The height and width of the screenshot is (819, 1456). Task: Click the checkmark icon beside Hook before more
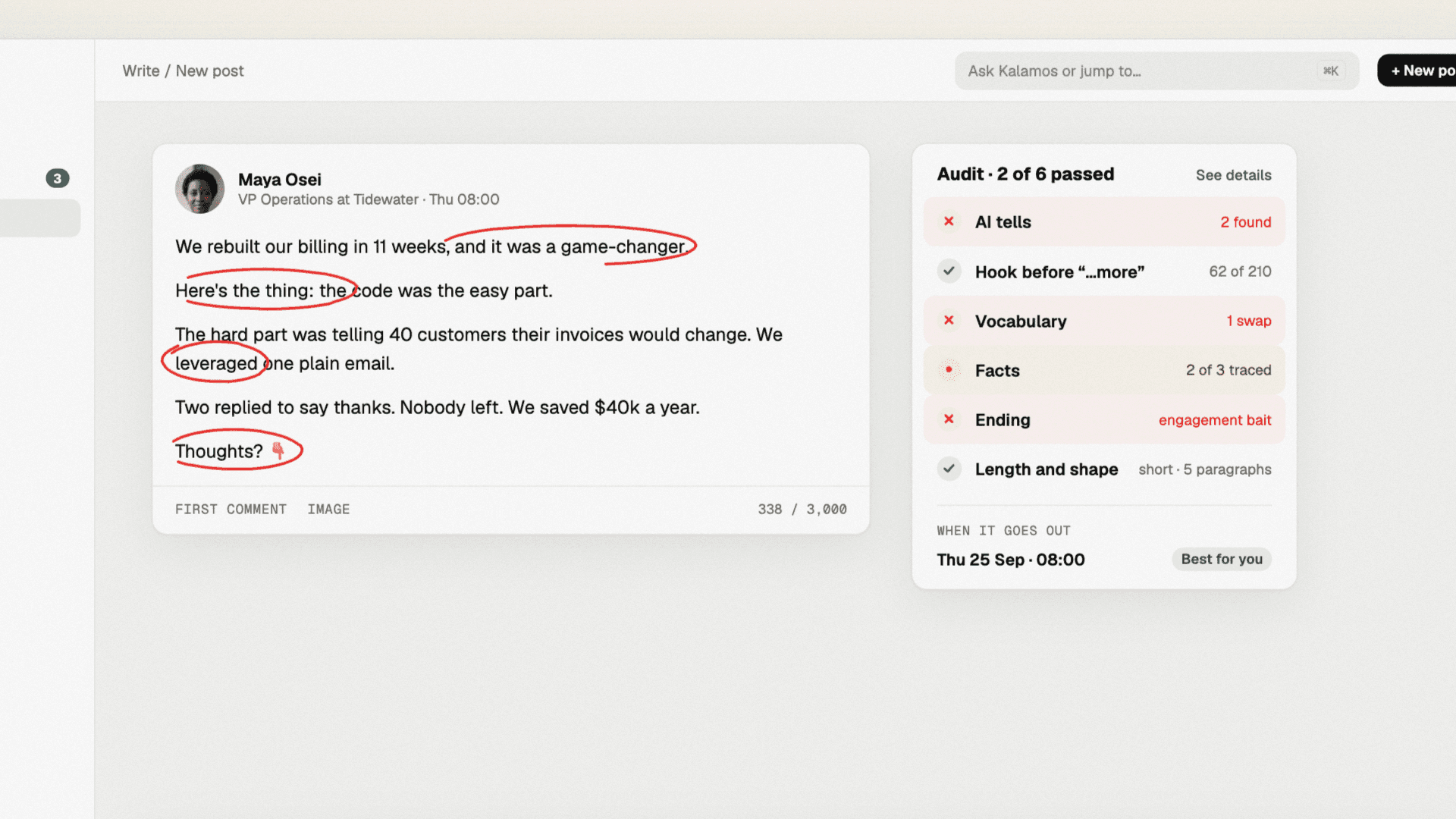coord(949,271)
